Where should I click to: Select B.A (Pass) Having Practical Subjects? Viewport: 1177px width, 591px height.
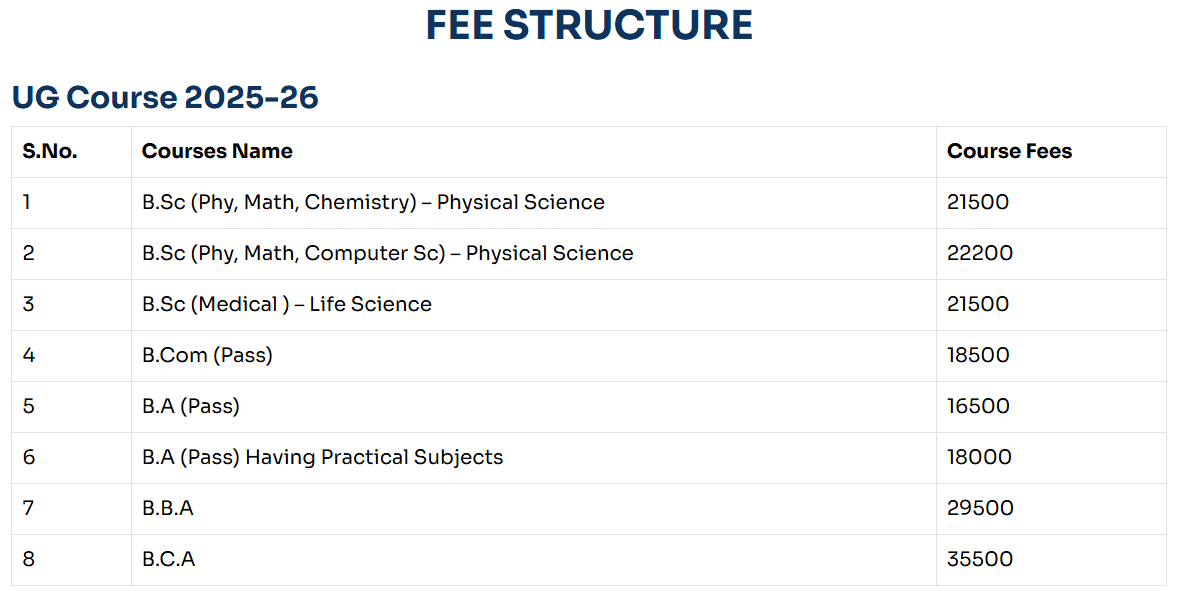pos(322,458)
